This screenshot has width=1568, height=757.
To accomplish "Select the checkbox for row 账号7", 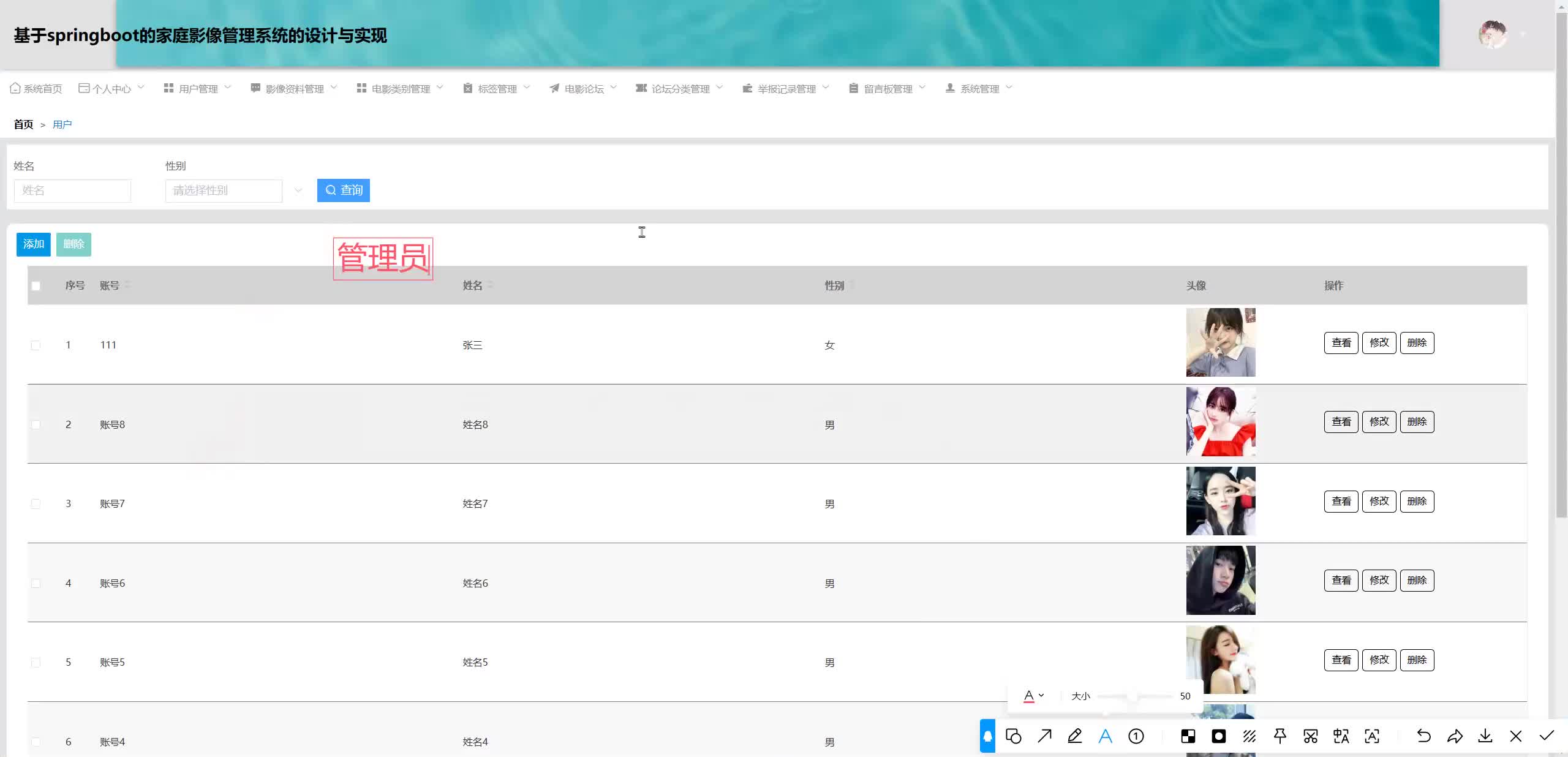I will point(36,504).
